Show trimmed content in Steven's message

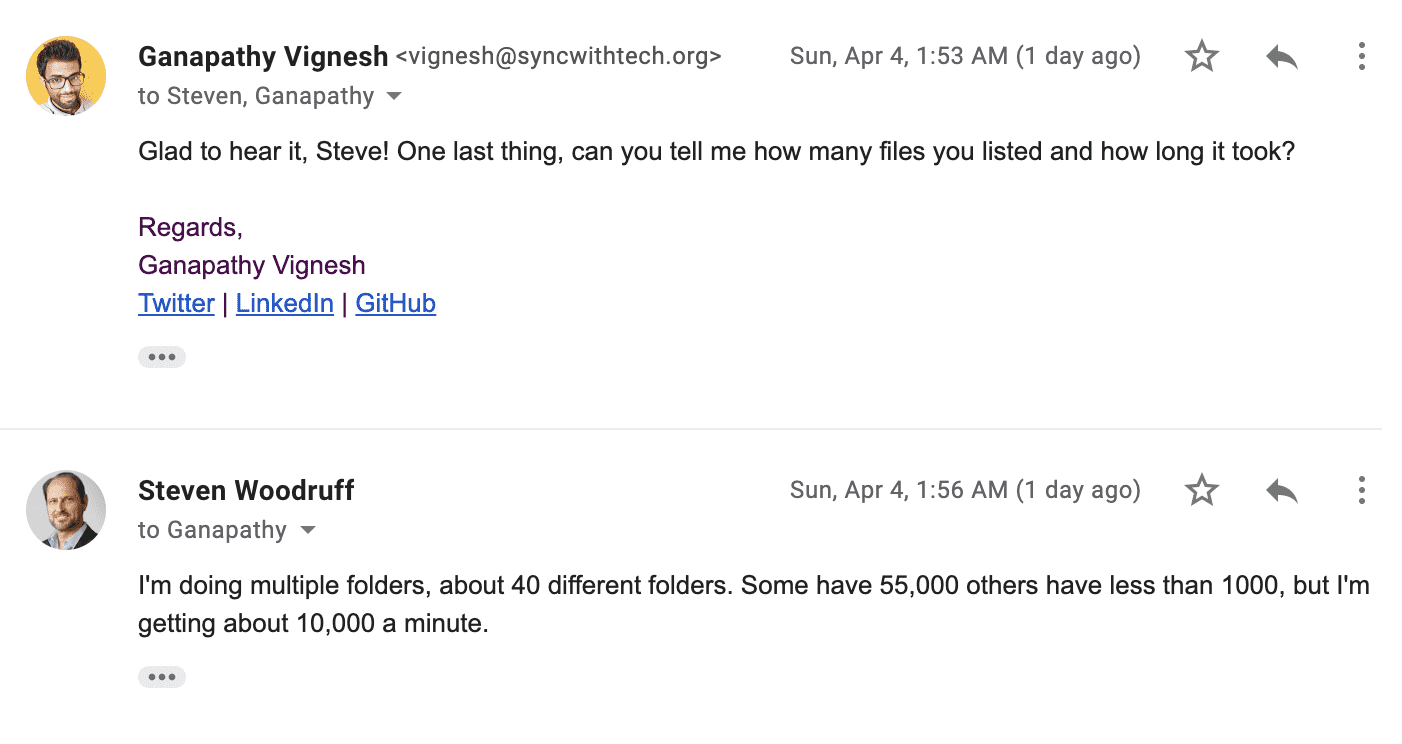tap(162, 677)
